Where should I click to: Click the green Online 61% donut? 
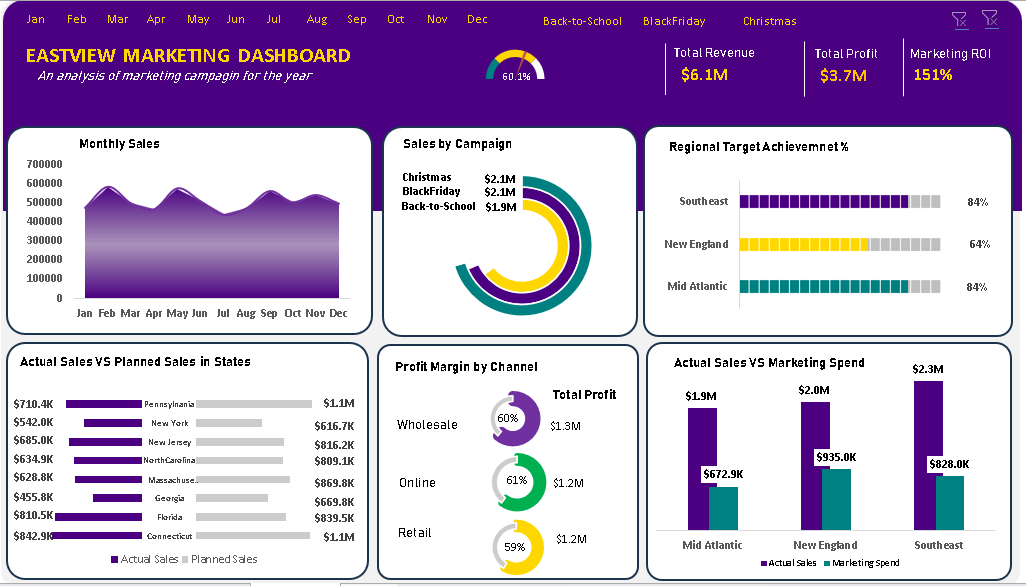pos(518,482)
